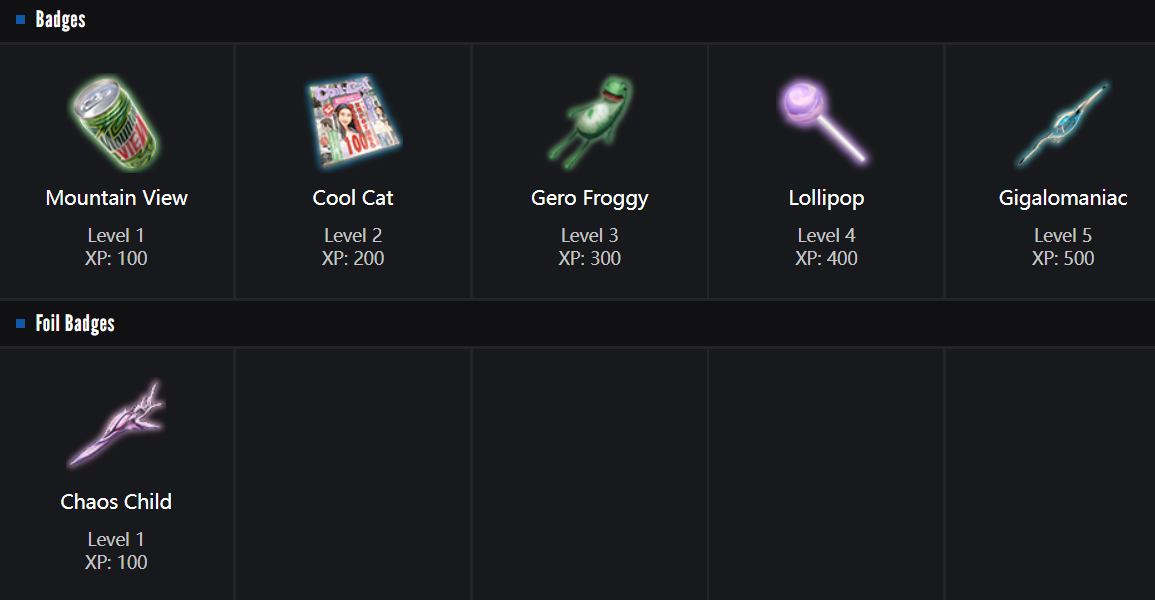Click the Chaos Child foil badge name
The image size is (1155, 600).
point(116,502)
